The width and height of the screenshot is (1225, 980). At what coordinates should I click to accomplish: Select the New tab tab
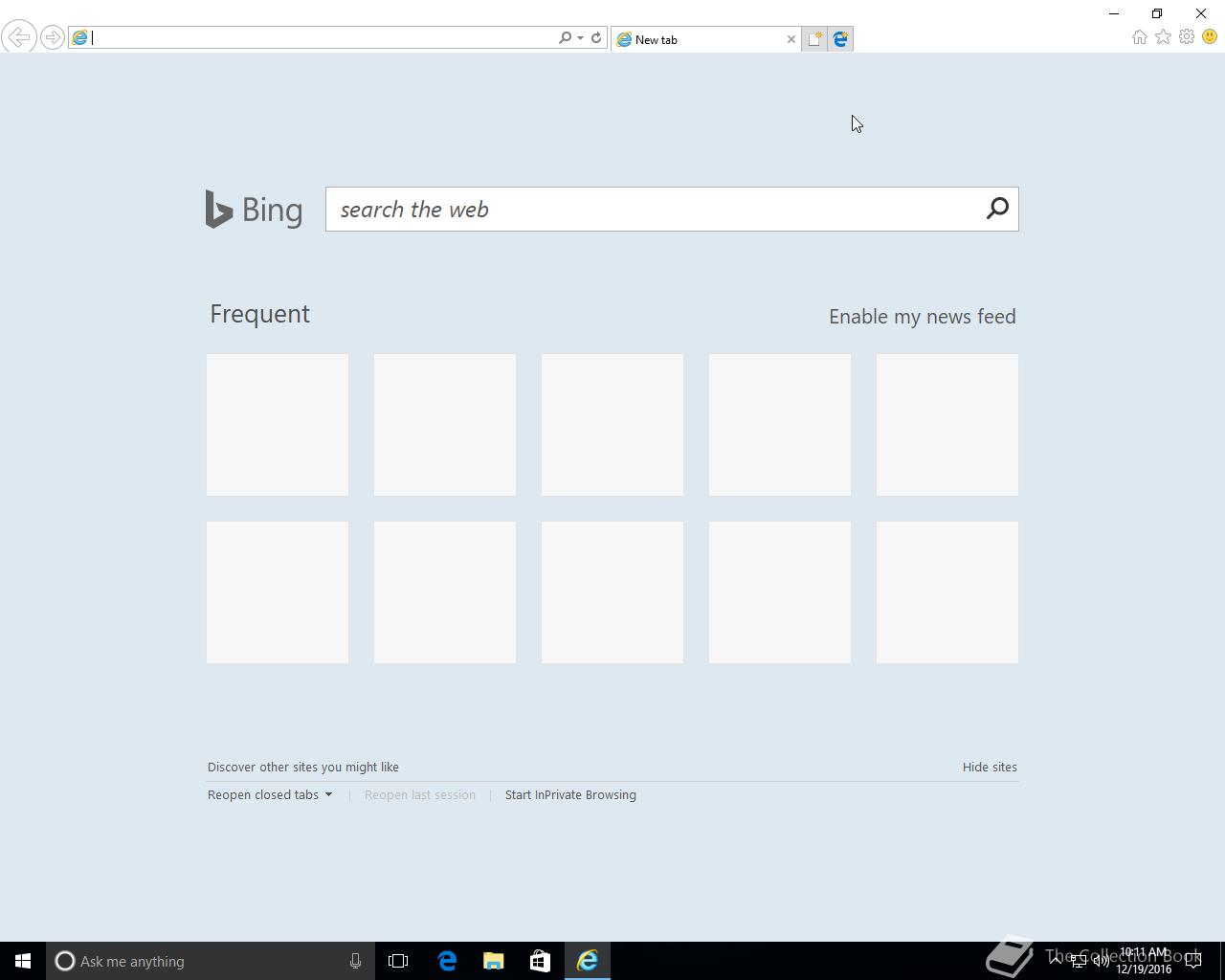tap(705, 39)
